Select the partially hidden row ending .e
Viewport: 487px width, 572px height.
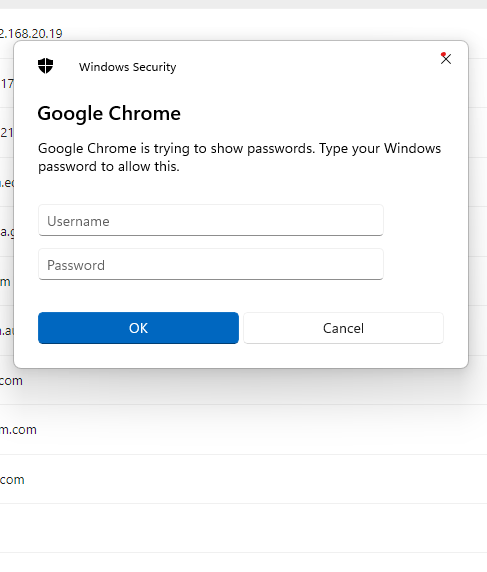click(x=7, y=182)
